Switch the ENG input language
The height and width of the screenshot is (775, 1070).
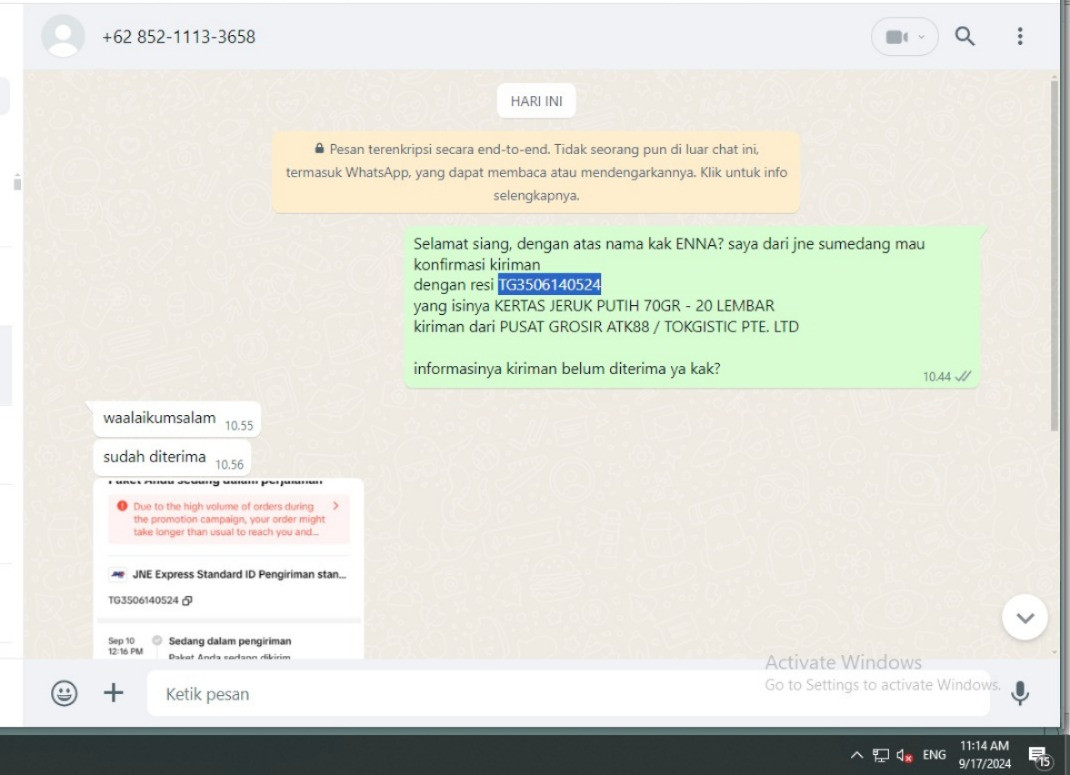tap(934, 755)
